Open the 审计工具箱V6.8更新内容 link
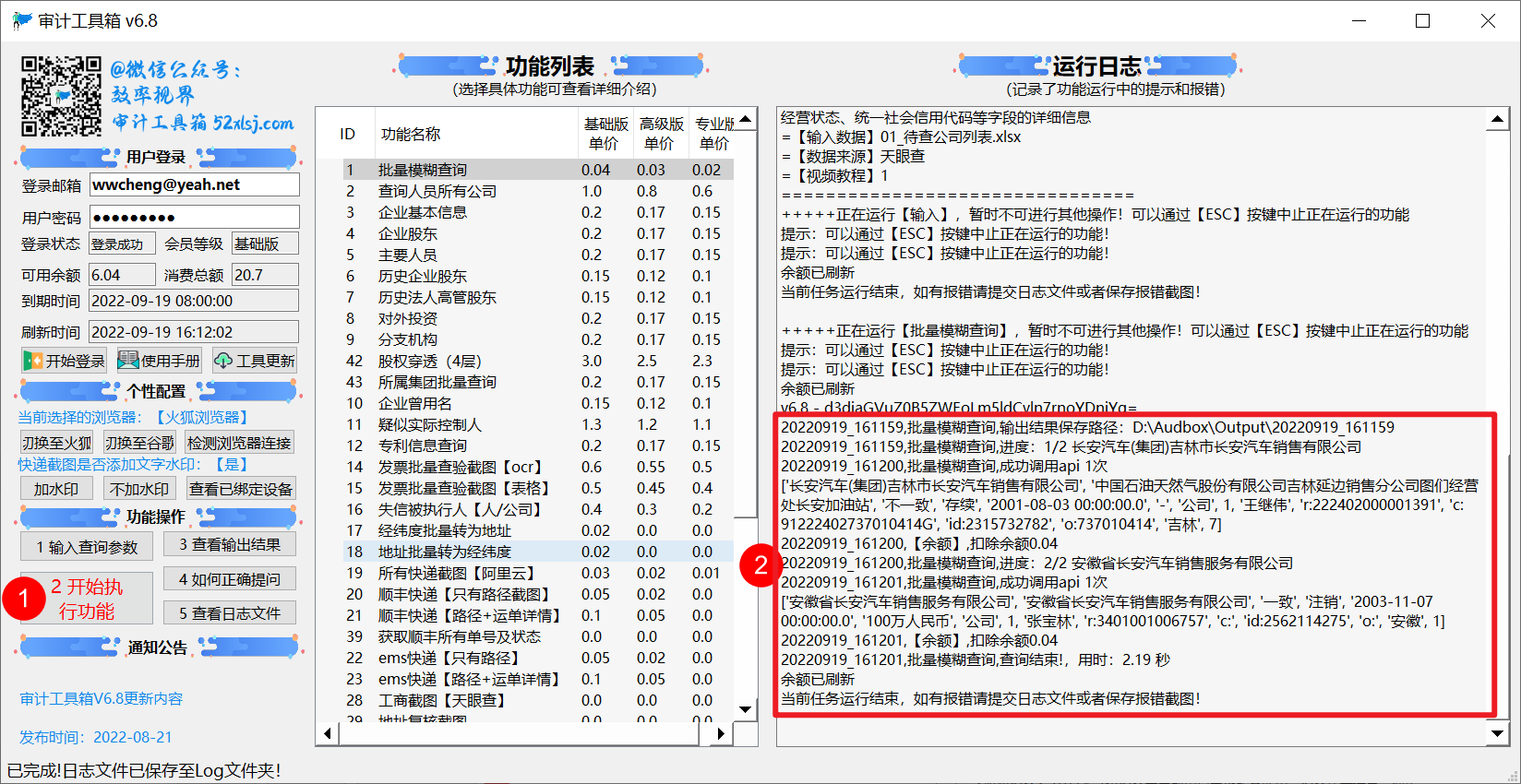 coord(102,699)
